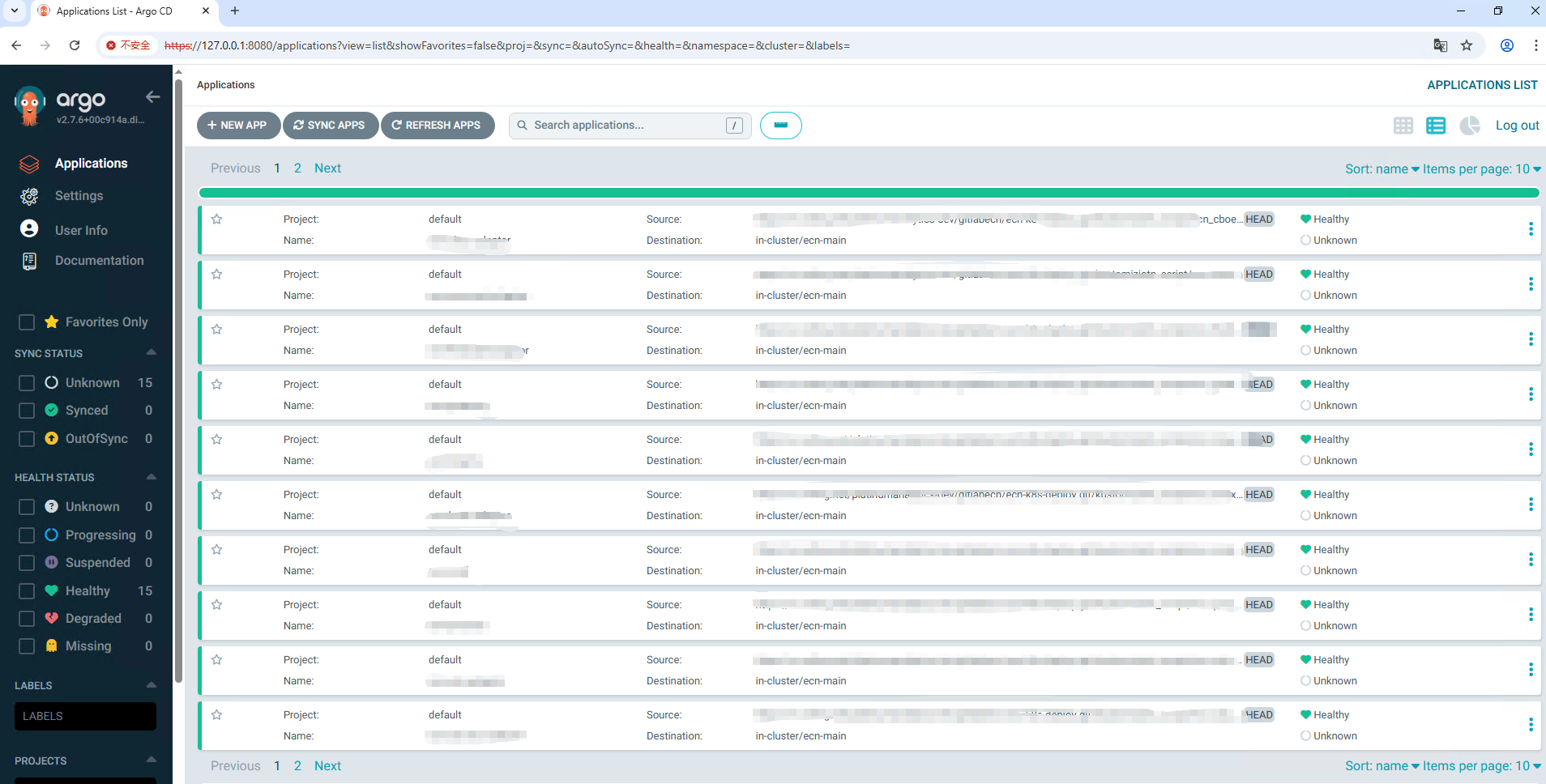Check the Degraded health filter
Image resolution: width=1546 pixels, height=784 pixels.
(27, 619)
